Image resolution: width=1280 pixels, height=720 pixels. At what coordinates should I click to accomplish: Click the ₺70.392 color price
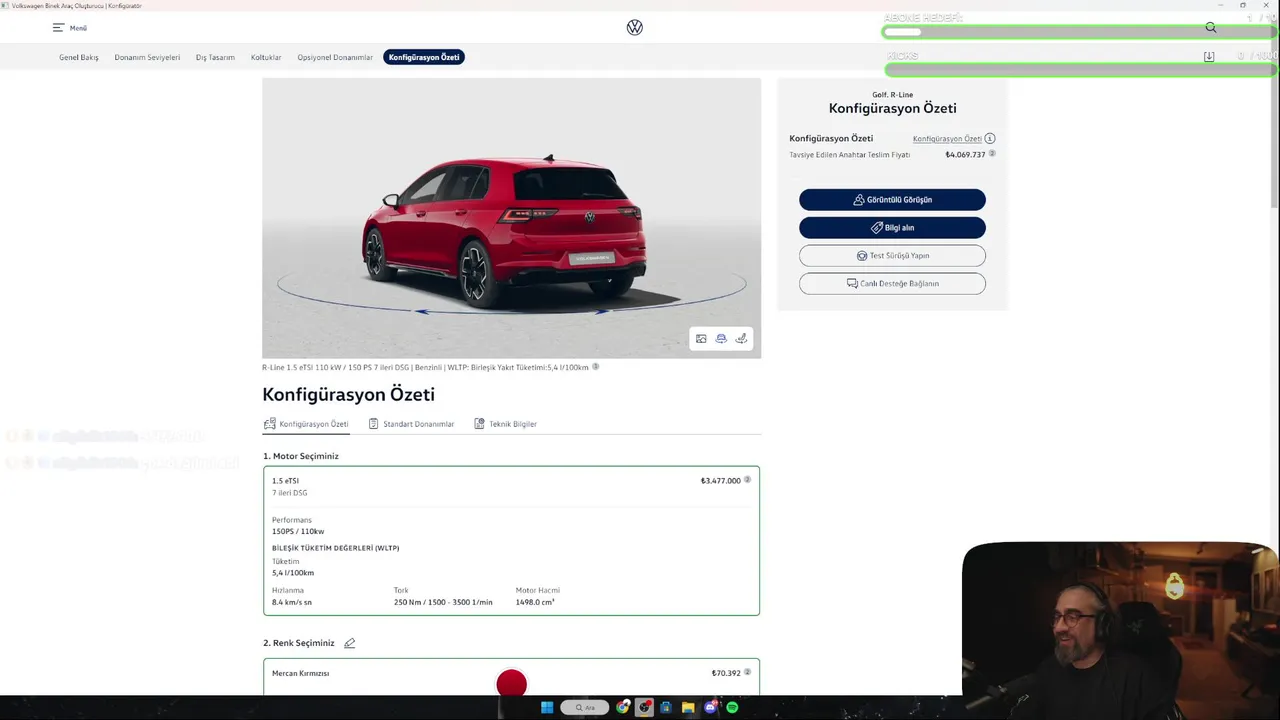click(x=726, y=673)
